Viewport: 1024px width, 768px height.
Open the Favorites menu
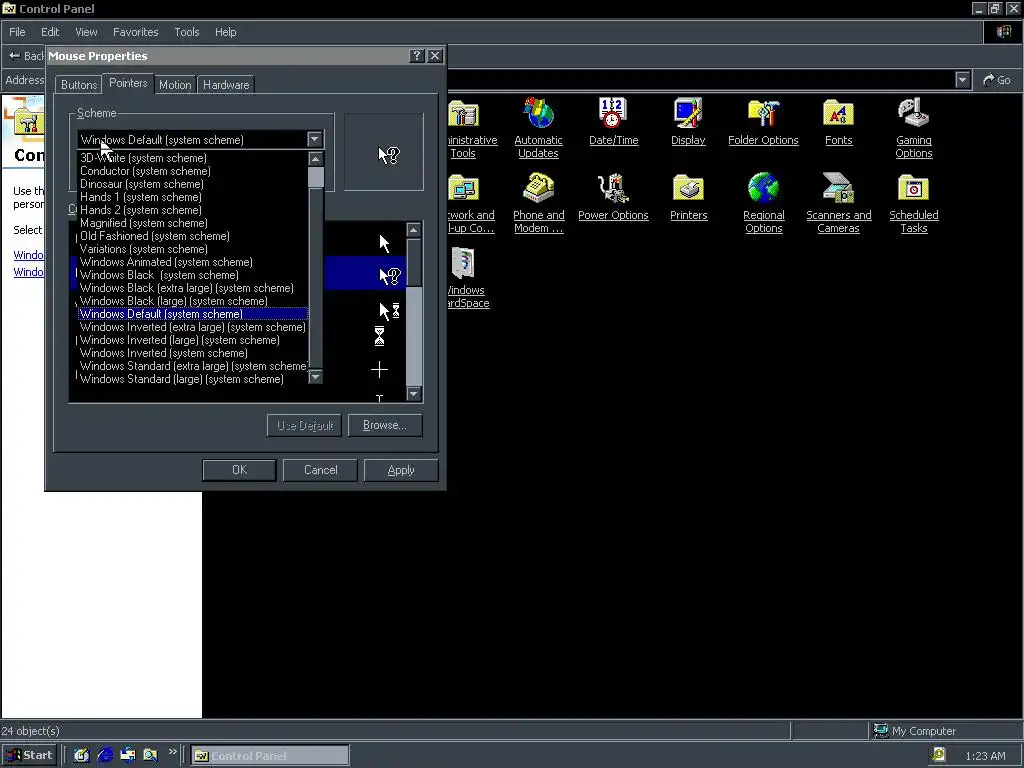click(x=135, y=32)
